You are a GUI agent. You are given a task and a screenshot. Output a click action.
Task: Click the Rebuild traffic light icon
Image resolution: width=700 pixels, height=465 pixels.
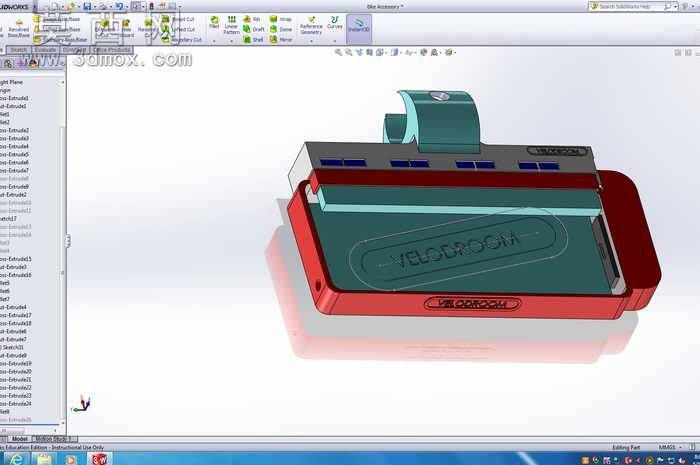coord(151,6)
